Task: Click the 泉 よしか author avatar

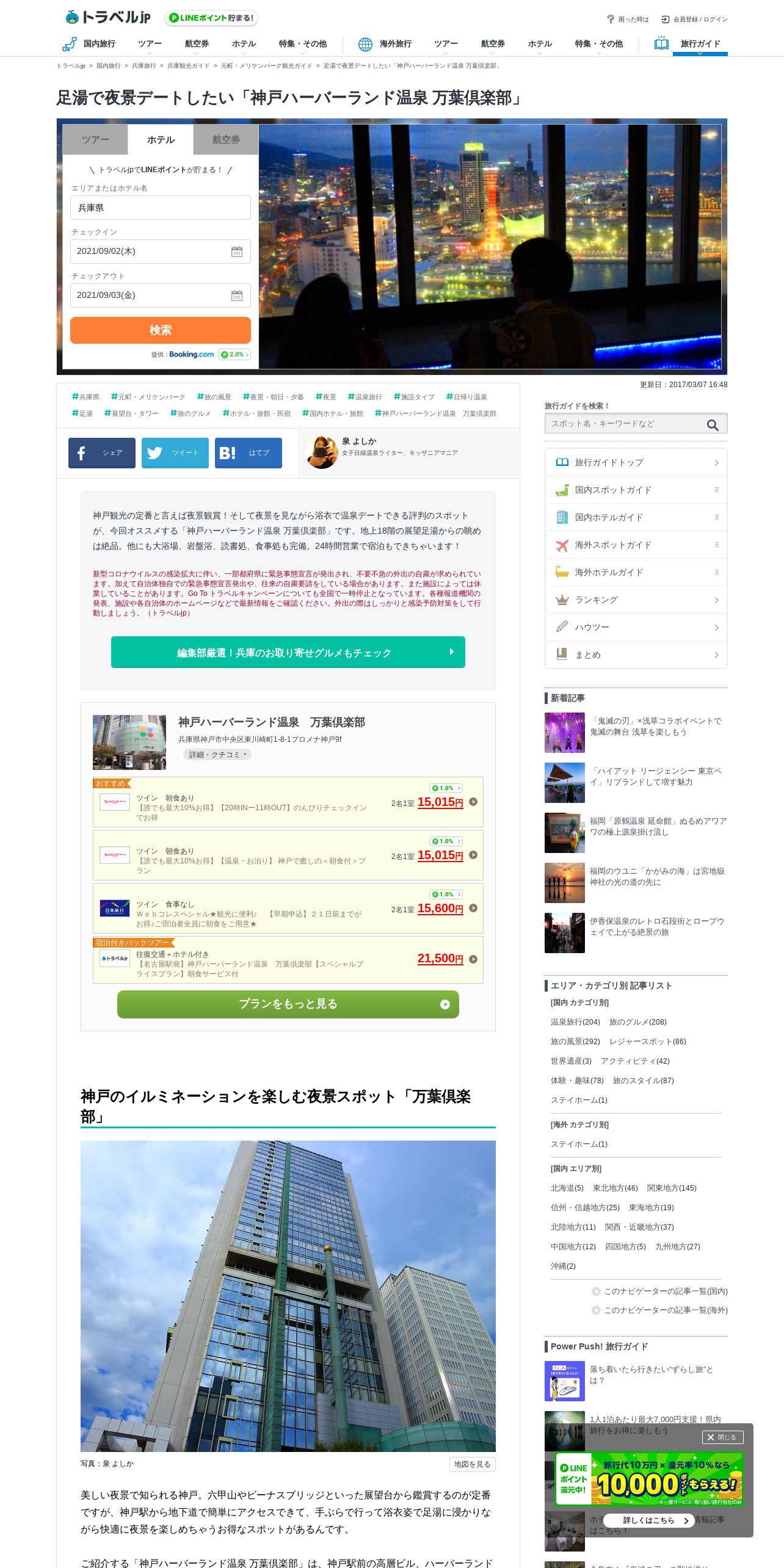Action: pyautogui.click(x=322, y=452)
